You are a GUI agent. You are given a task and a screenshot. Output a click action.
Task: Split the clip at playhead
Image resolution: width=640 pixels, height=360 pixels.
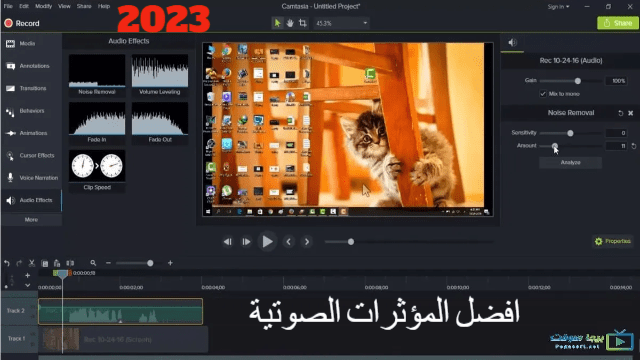[70, 263]
